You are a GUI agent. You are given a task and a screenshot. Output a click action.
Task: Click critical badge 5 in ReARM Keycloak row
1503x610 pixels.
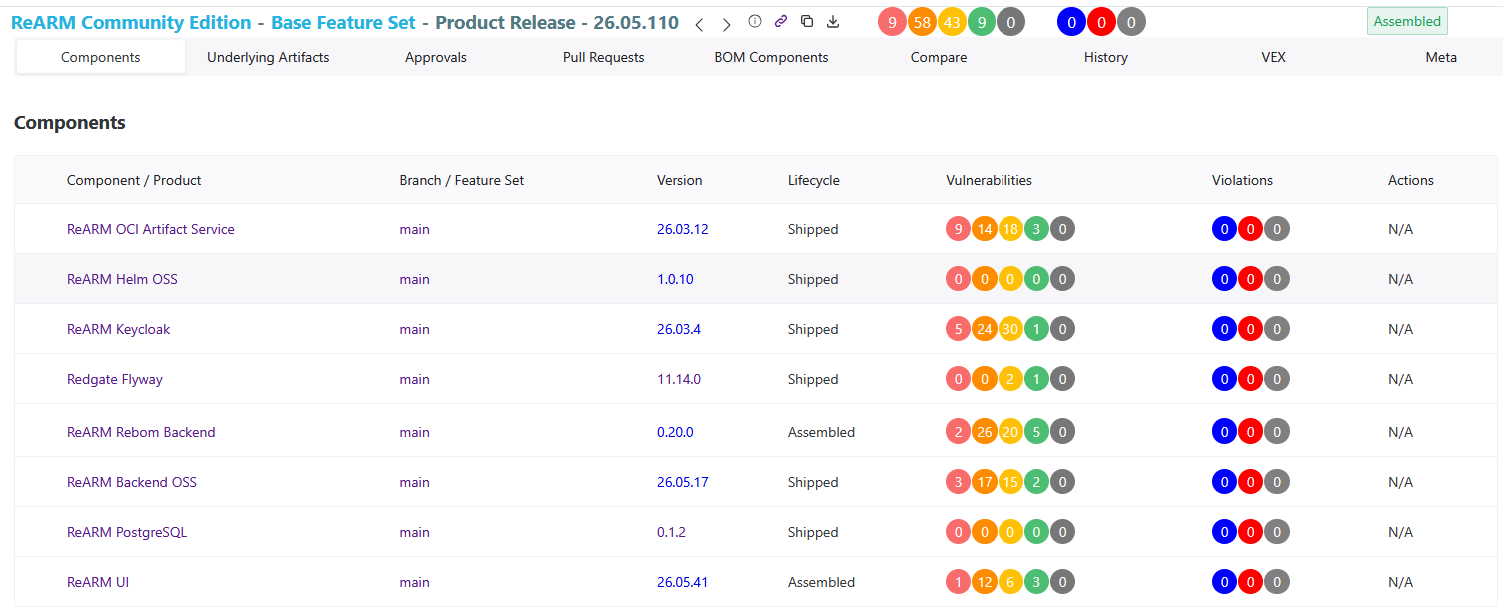(x=959, y=329)
